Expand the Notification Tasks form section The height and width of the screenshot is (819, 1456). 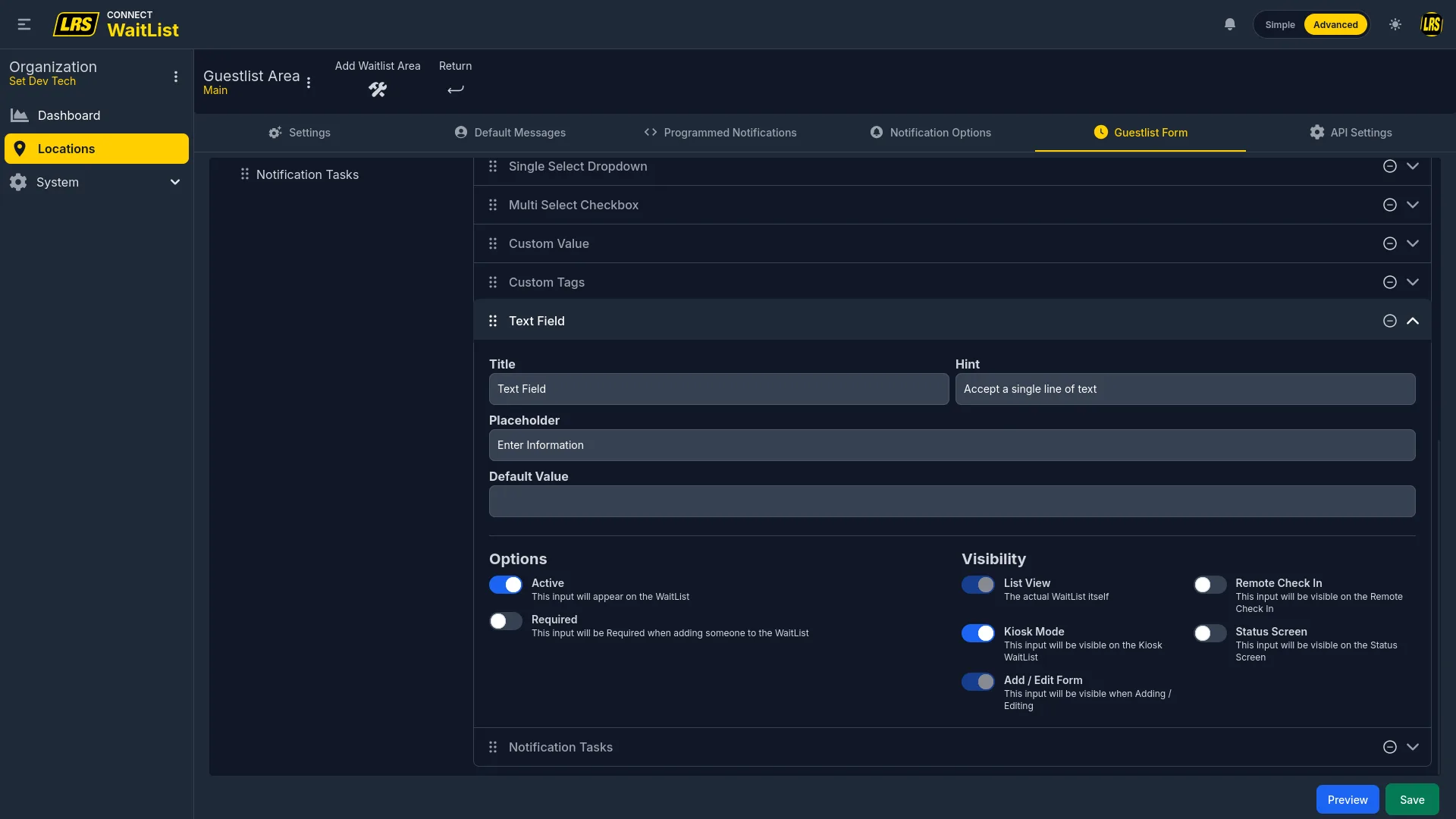click(1413, 747)
